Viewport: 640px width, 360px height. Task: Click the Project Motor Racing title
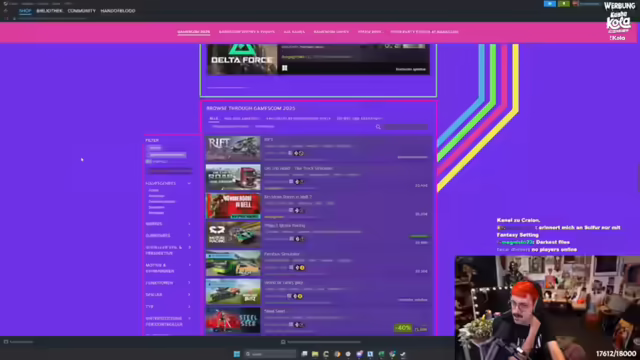point(284,225)
